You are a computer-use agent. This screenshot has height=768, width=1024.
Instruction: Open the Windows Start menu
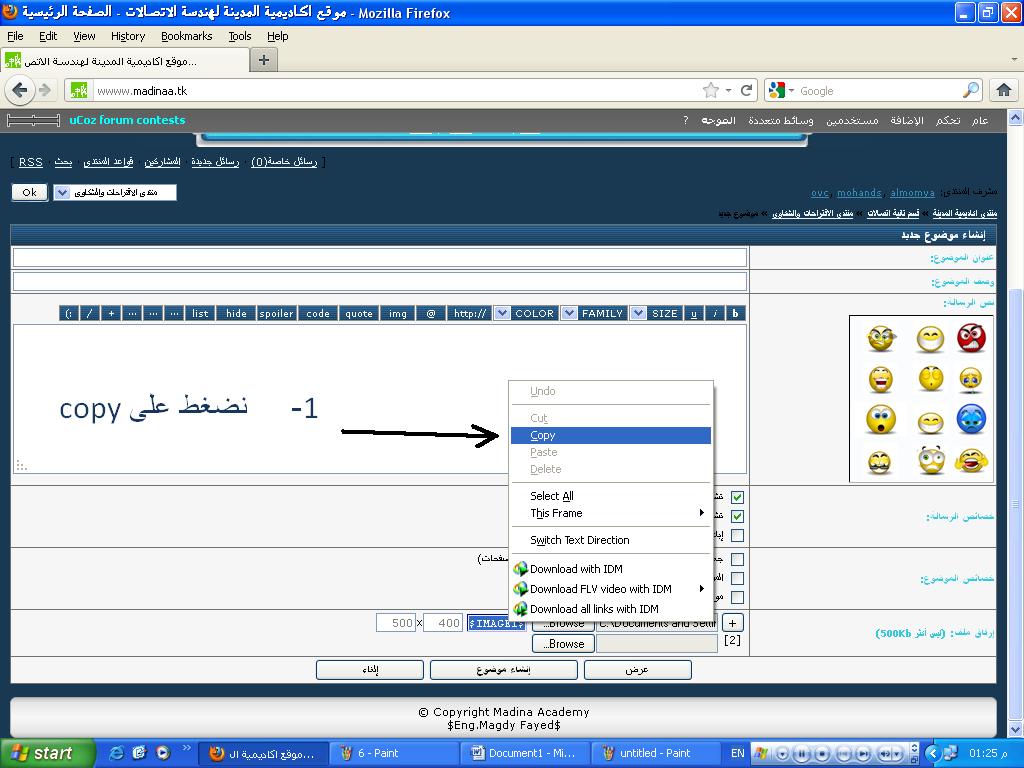tap(47, 753)
